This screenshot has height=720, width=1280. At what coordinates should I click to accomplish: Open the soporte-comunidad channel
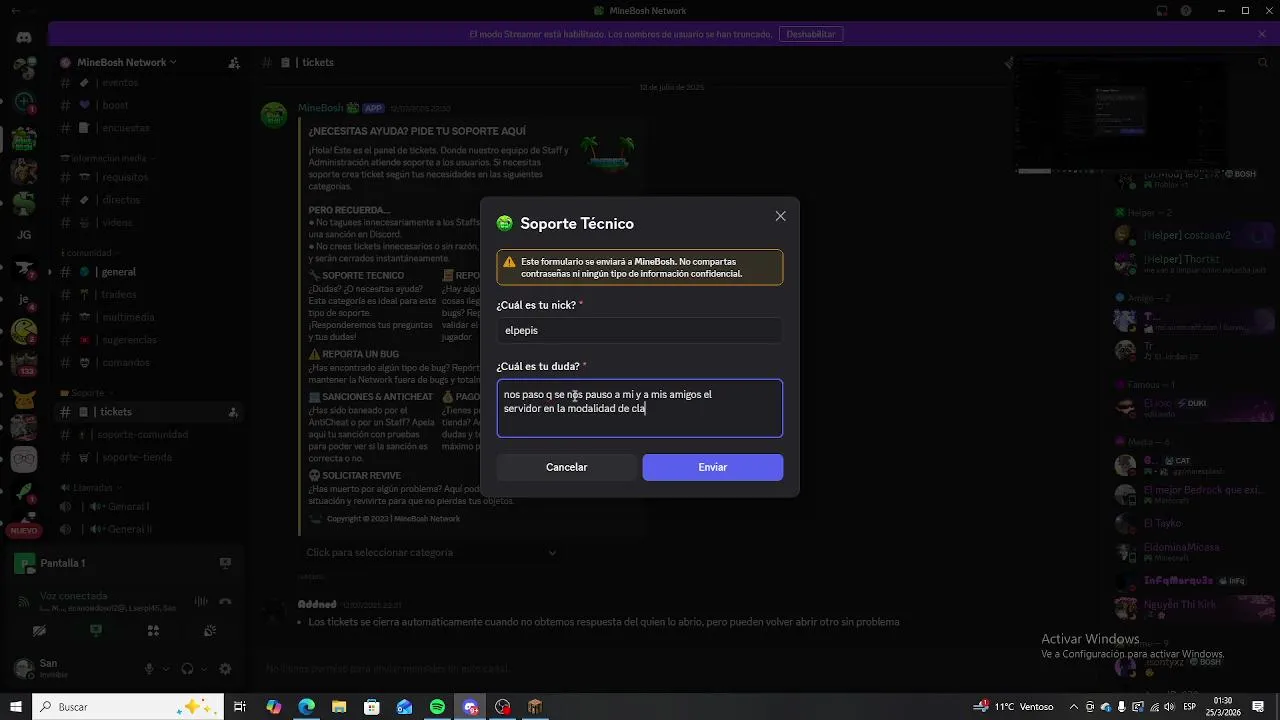tap(150, 435)
